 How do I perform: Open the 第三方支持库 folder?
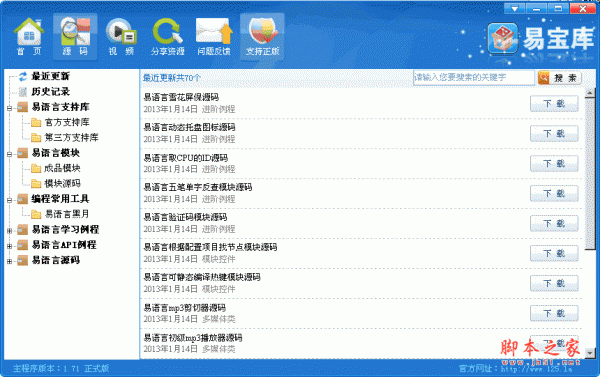(71, 137)
